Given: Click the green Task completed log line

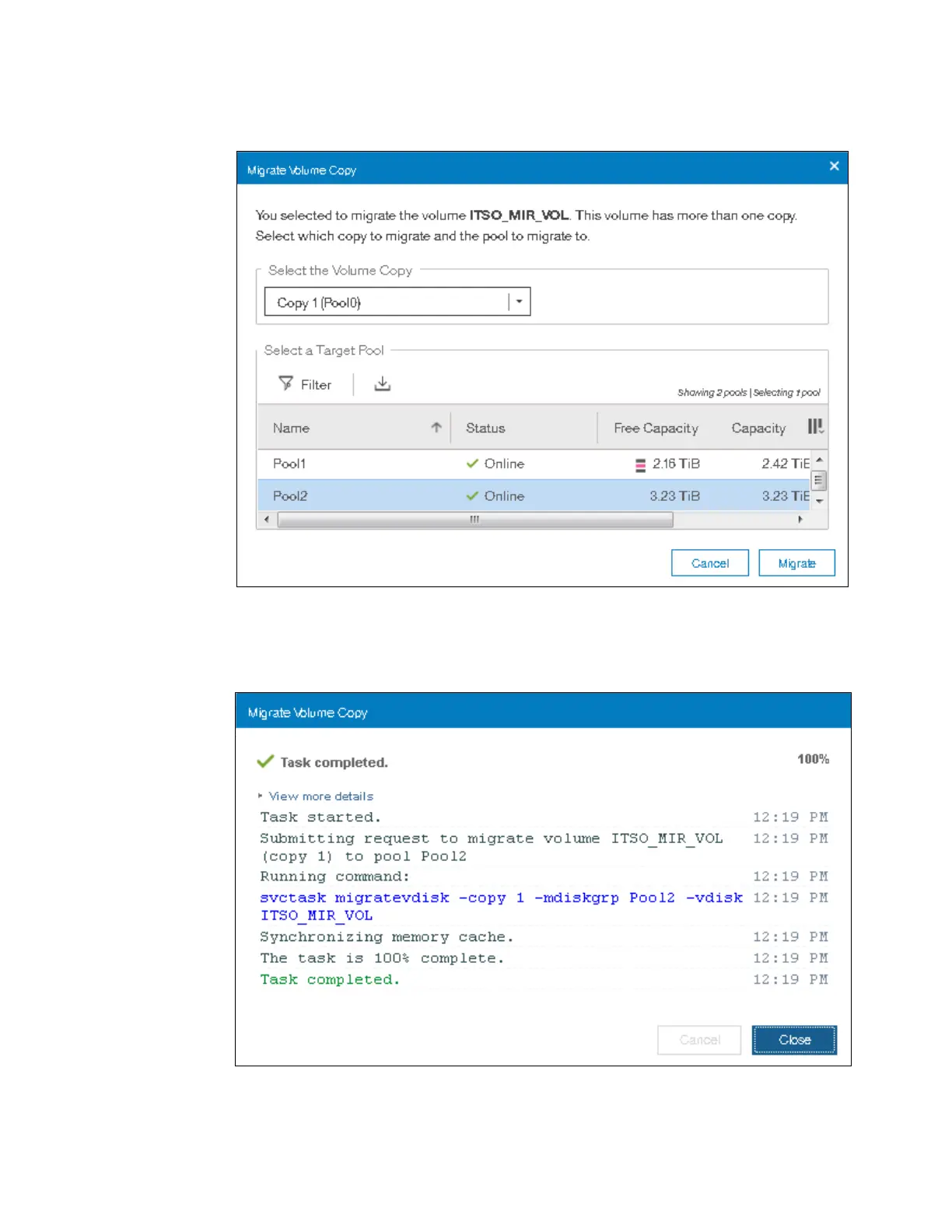Looking at the screenshot, I should [330, 979].
